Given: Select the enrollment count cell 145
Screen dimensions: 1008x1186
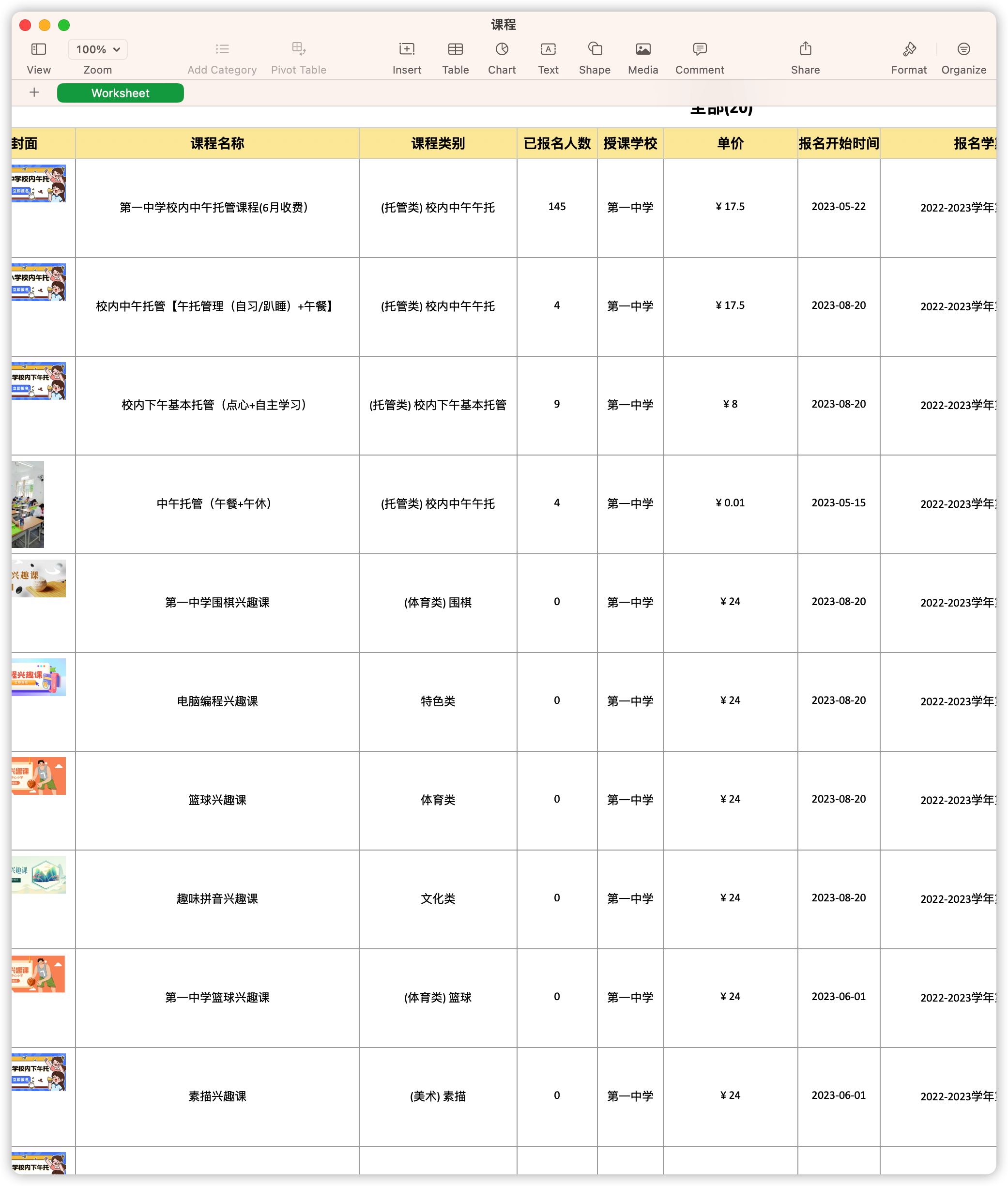Looking at the screenshot, I should 557,208.
